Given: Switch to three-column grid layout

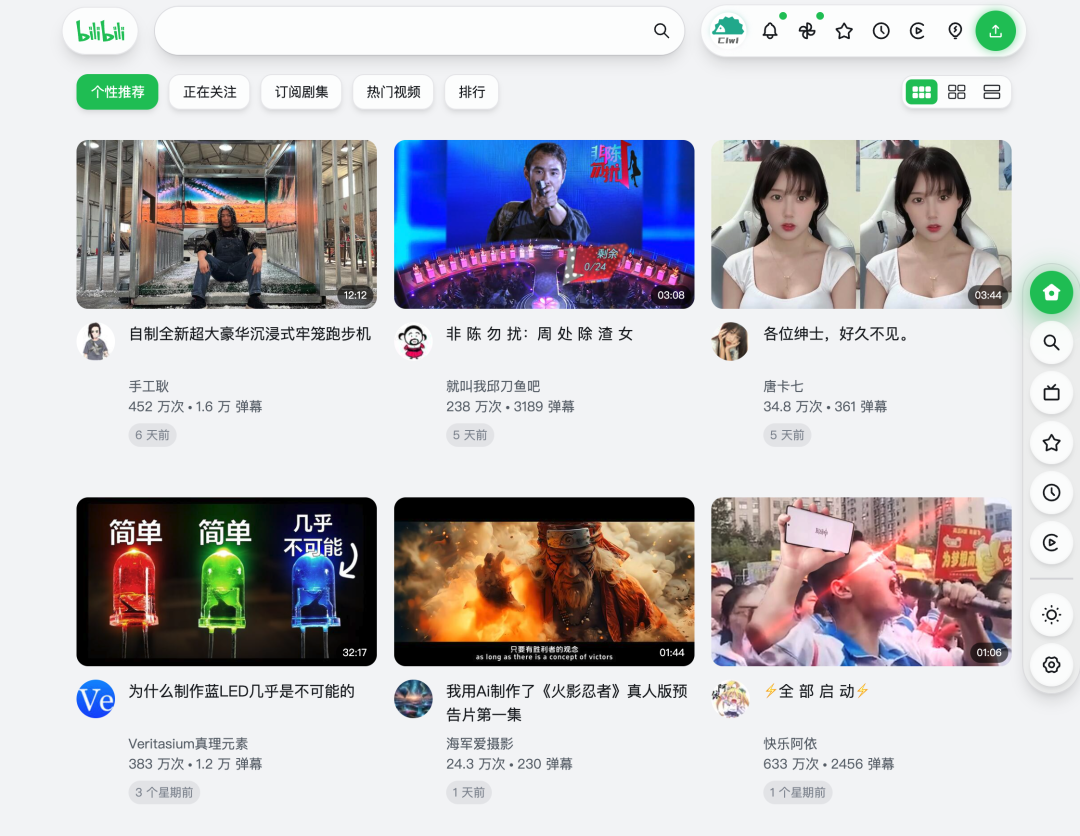Looking at the screenshot, I should (x=922, y=92).
